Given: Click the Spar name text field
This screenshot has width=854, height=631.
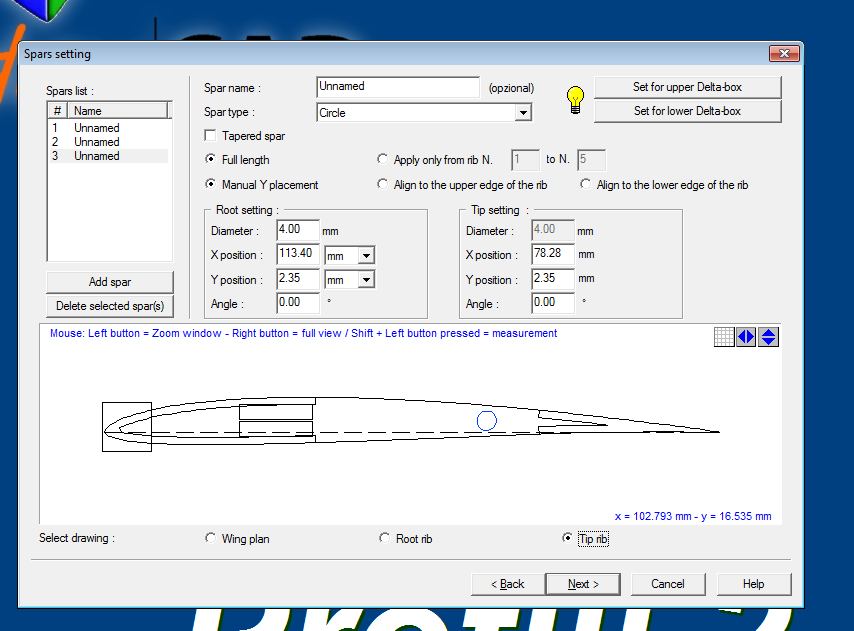Looking at the screenshot, I should [397, 87].
